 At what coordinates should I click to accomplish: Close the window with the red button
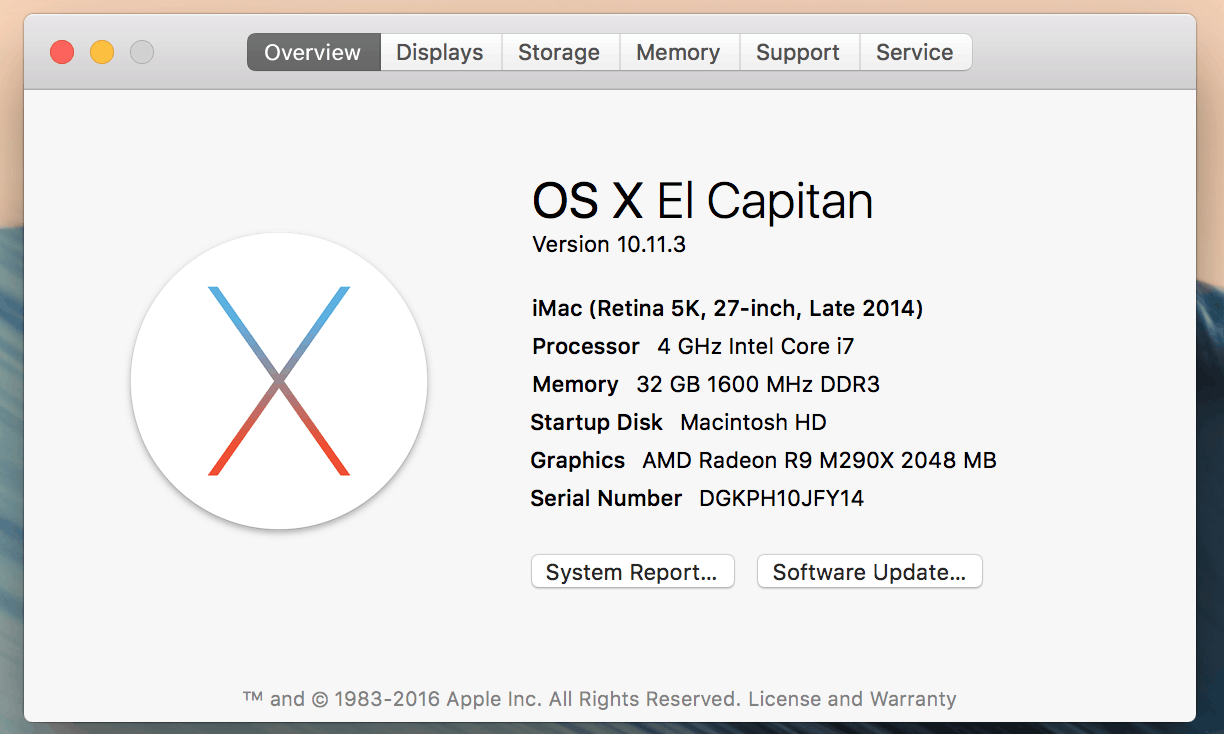(62, 52)
